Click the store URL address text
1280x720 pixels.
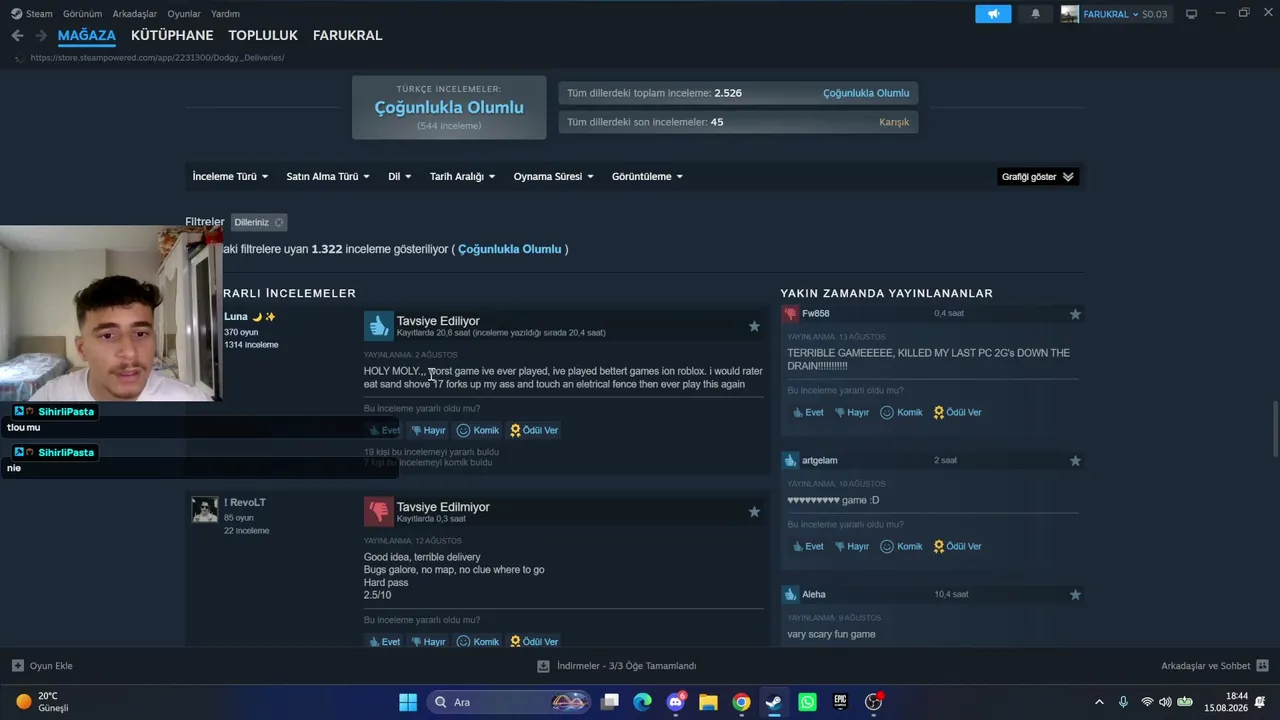[157, 58]
